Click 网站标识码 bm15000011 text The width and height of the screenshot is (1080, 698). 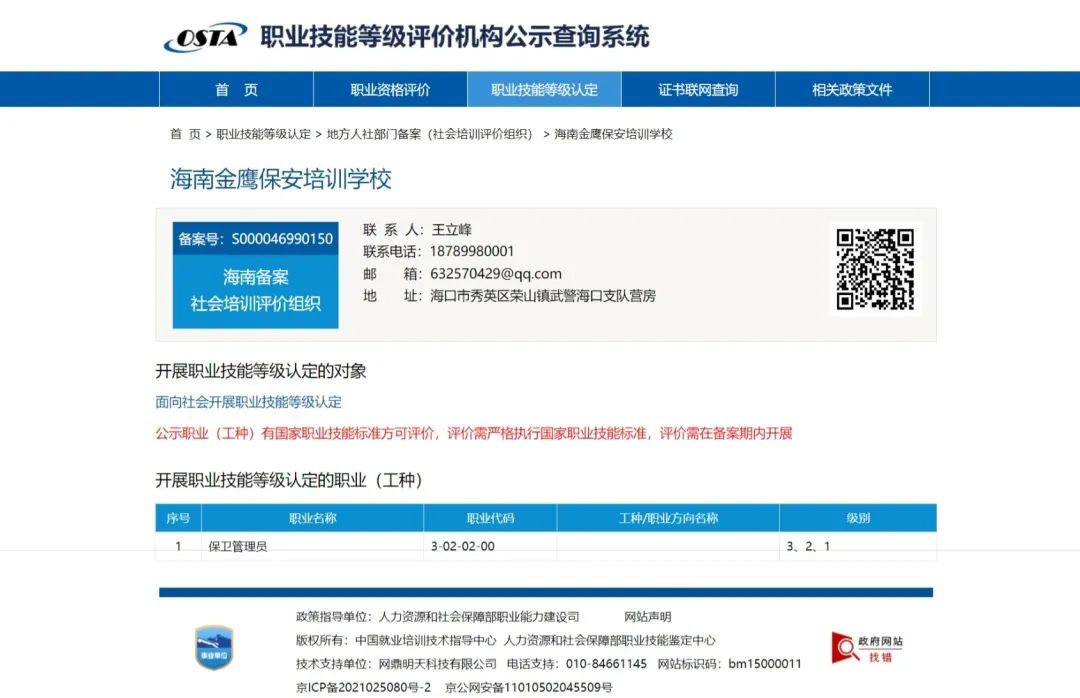pos(729,664)
